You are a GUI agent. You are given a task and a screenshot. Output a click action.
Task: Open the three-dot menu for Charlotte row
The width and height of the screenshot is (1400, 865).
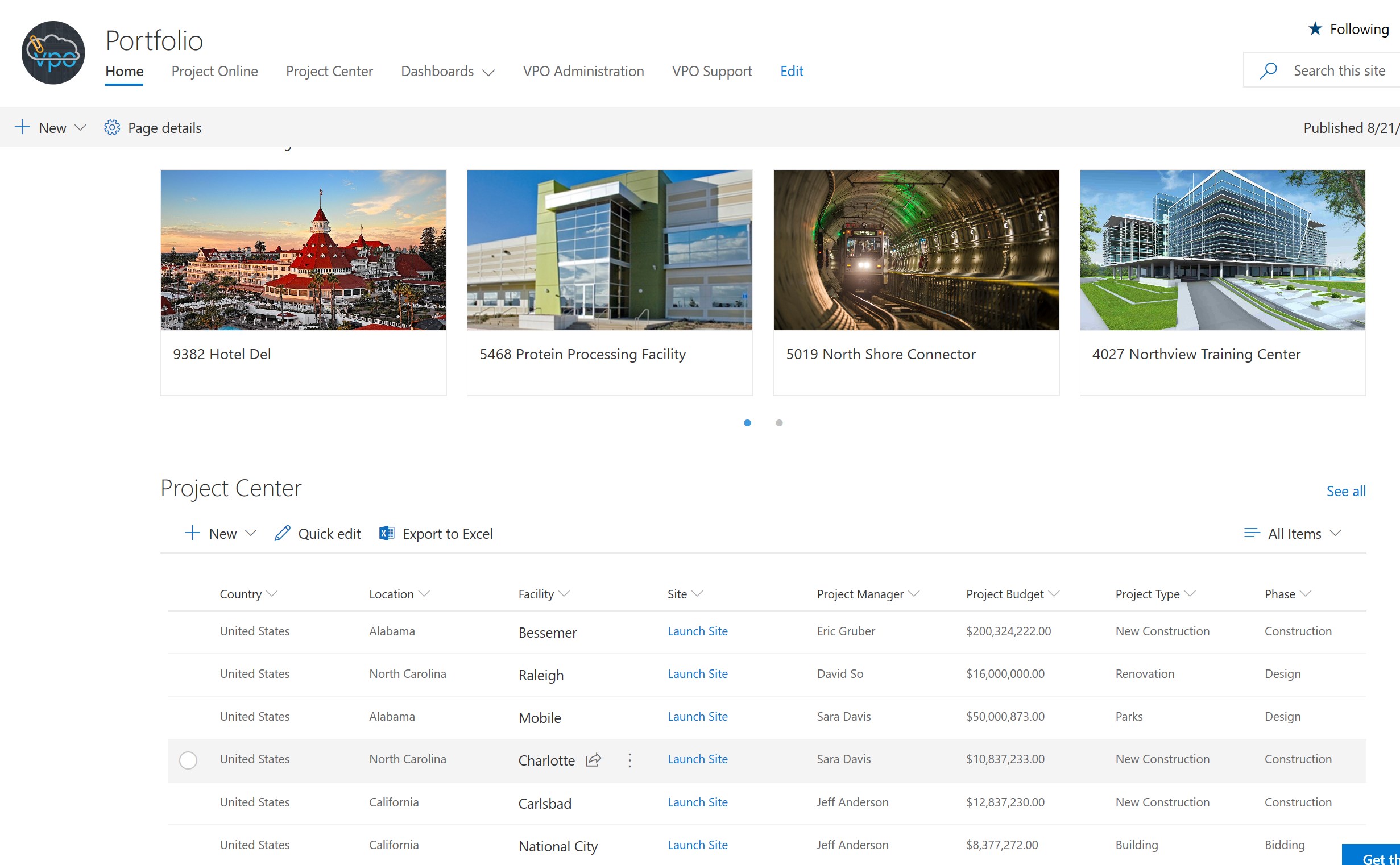(x=629, y=760)
